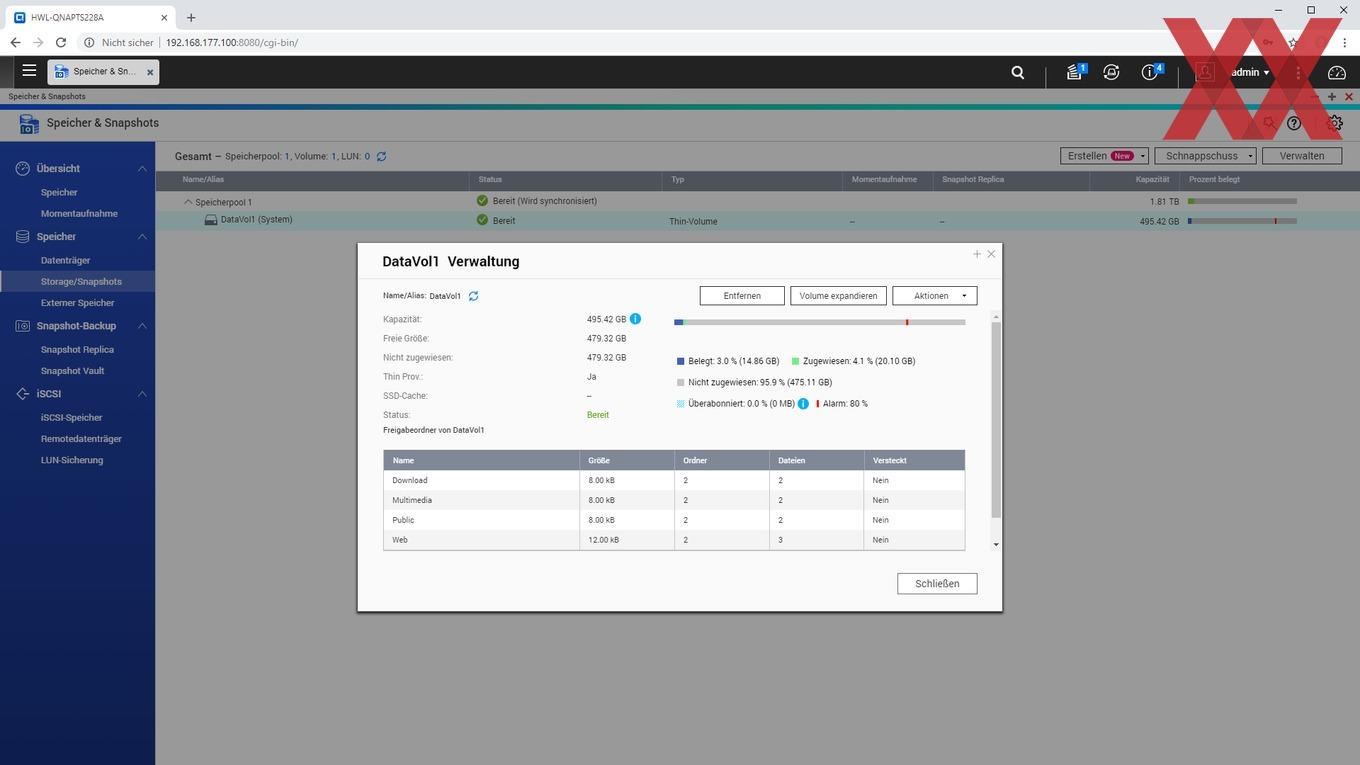Click the search magnifier icon
Image resolution: width=1360 pixels, height=765 pixels.
[x=1018, y=72]
